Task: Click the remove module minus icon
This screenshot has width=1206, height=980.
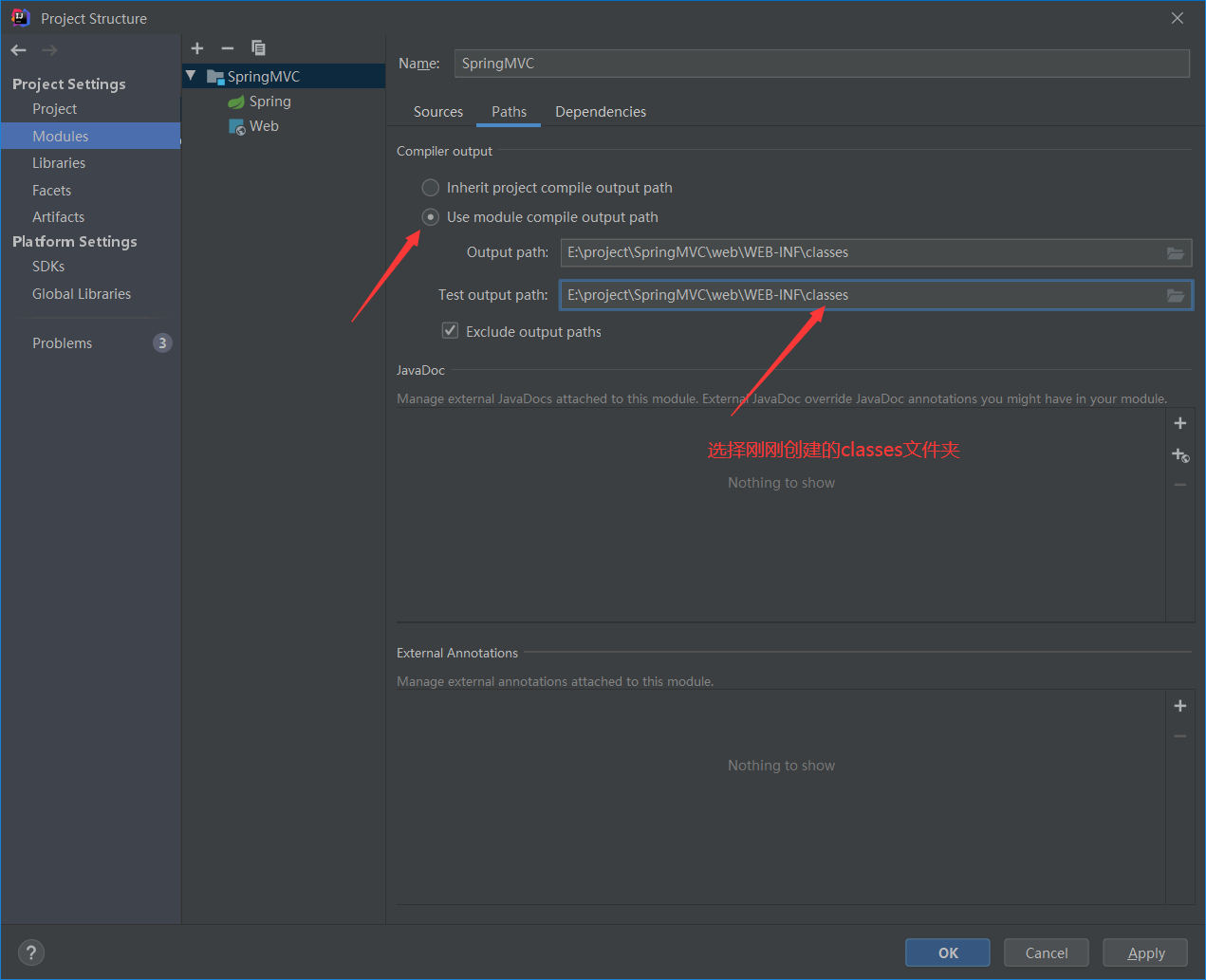Action: coord(228,48)
